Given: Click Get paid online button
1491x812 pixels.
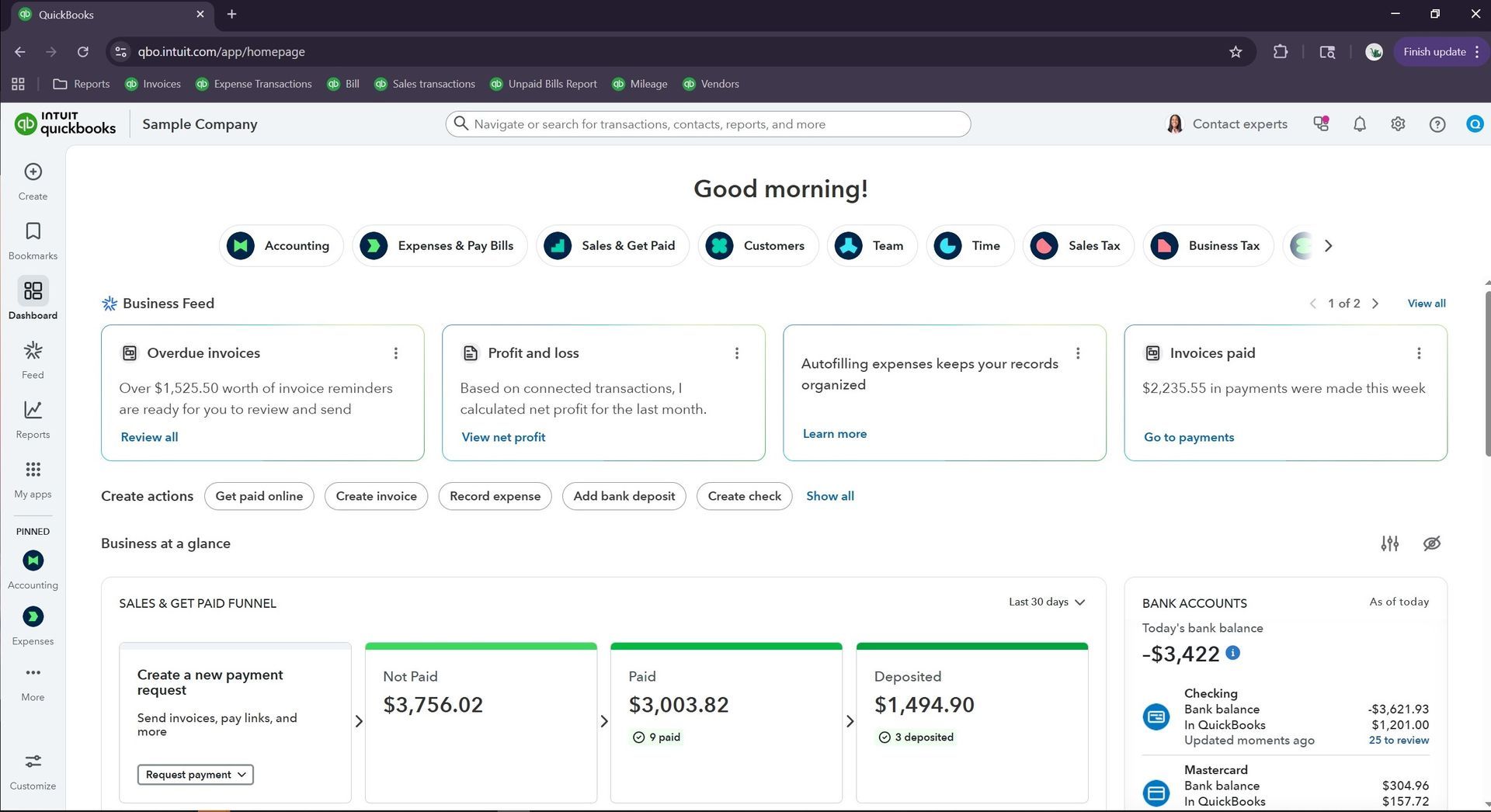Looking at the screenshot, I should (x=259, y=497).
